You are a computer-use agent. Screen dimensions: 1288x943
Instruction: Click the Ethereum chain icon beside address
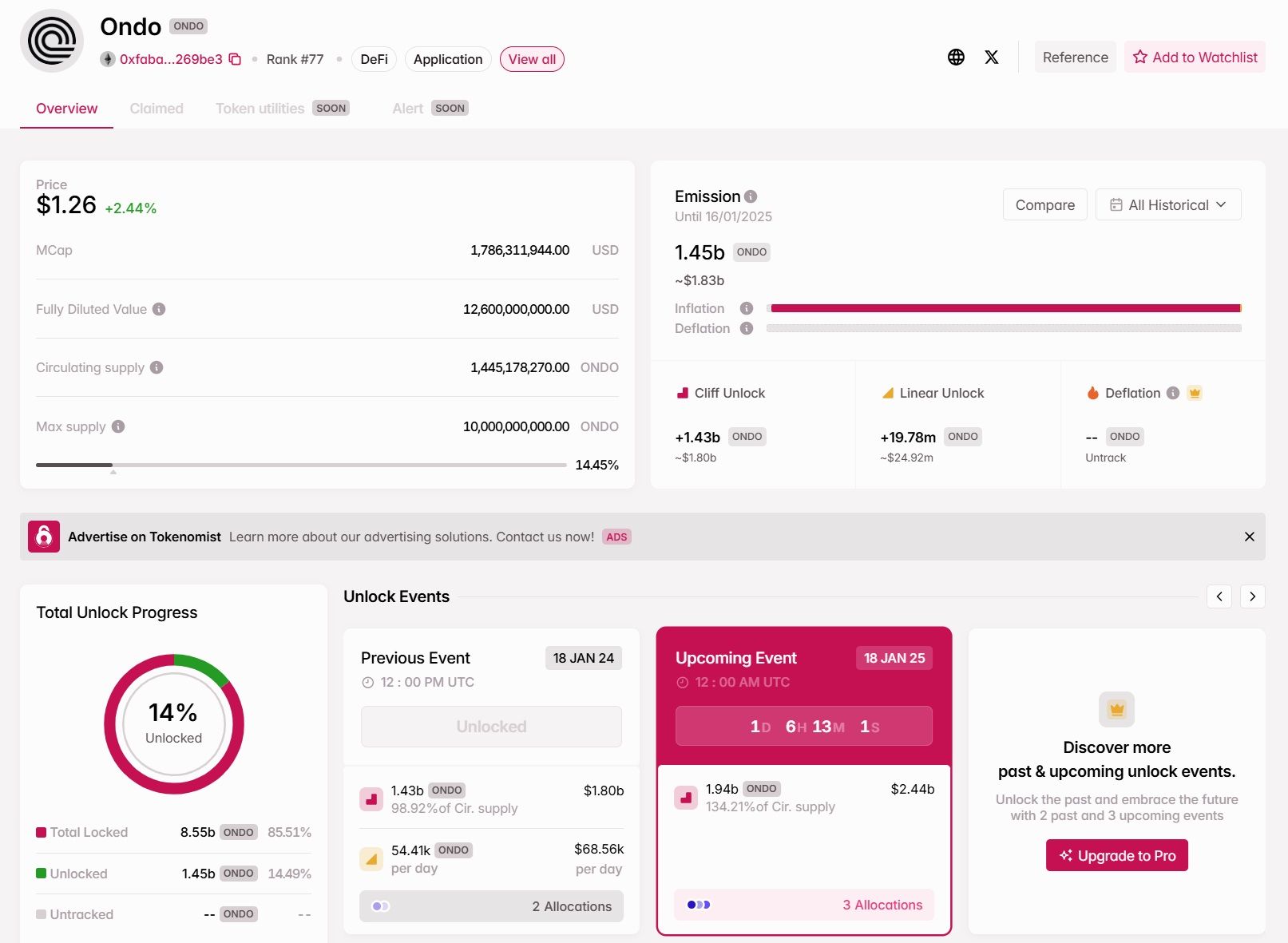(108, 59)
